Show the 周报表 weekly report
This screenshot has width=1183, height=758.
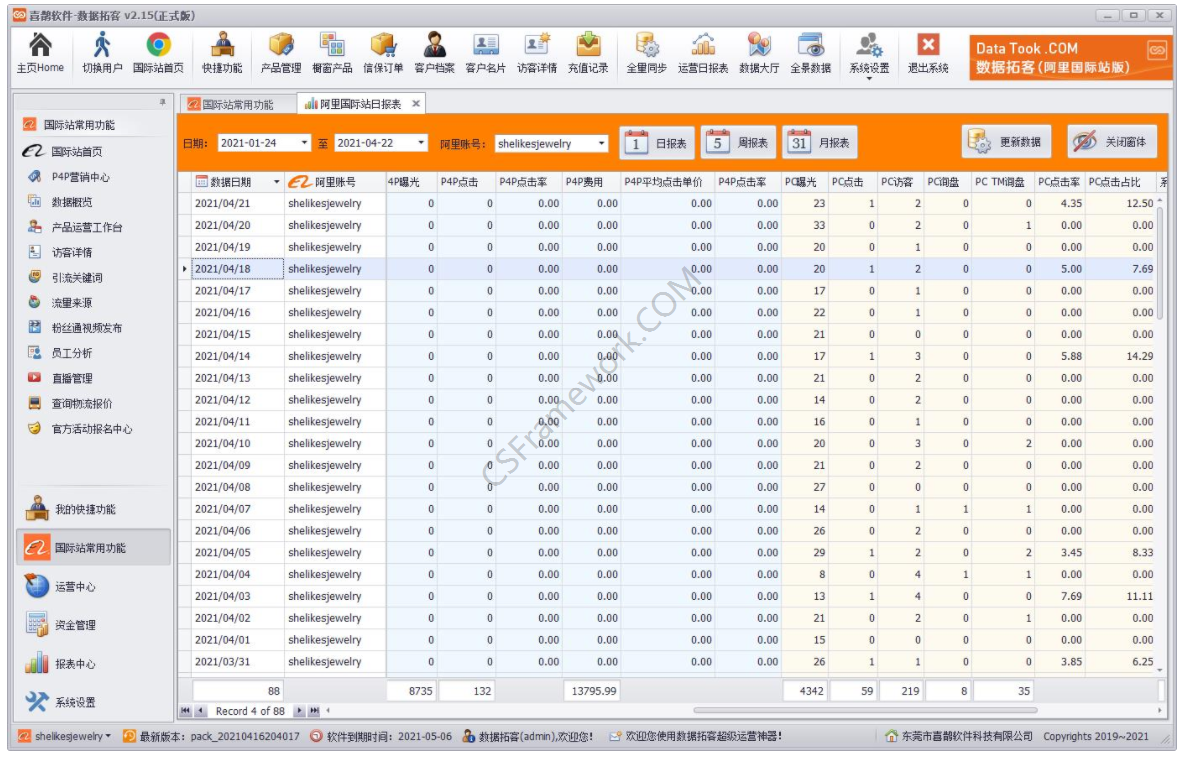tap(739, 143)
